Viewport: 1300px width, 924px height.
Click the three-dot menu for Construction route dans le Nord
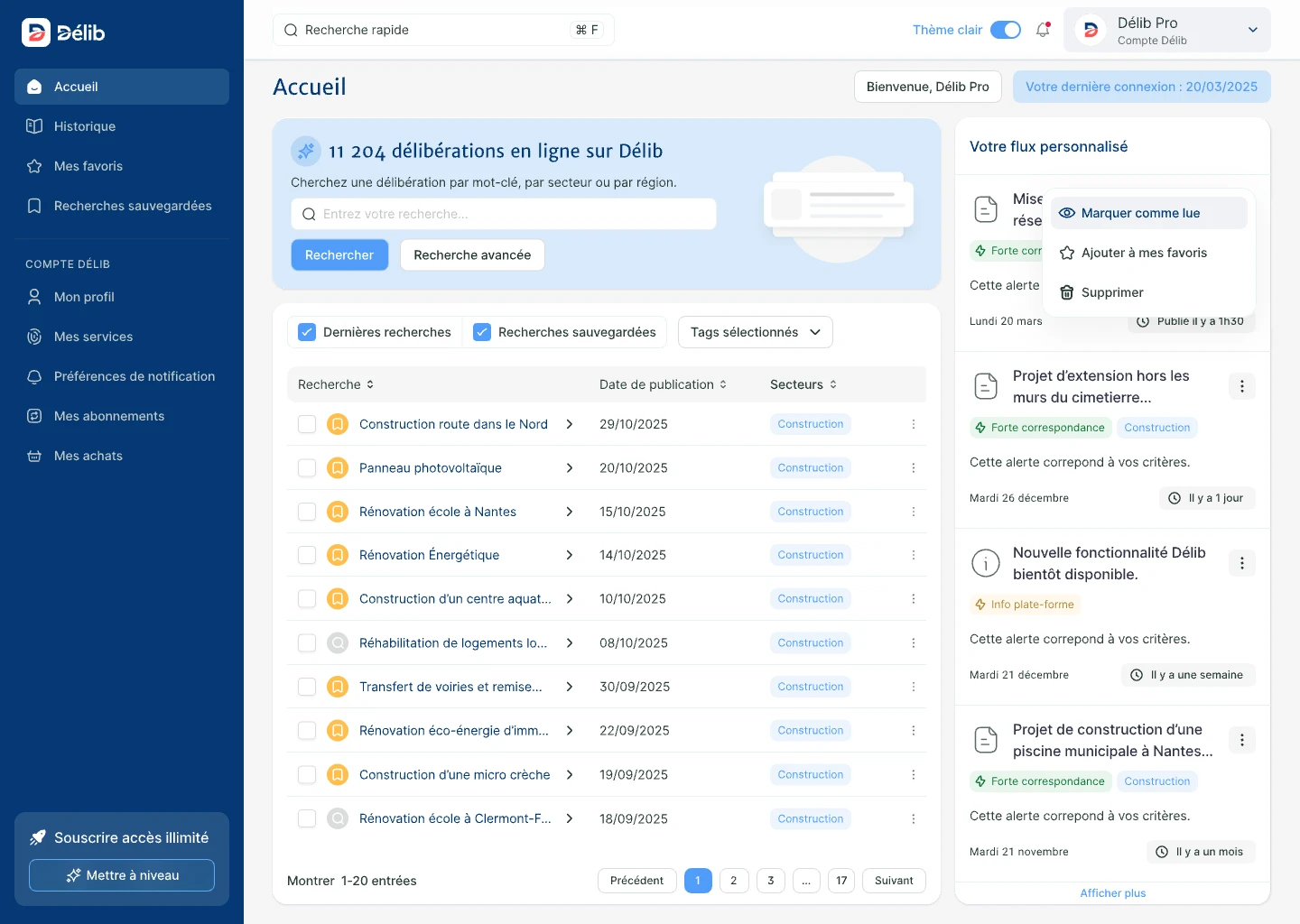[x=914, y=424]
